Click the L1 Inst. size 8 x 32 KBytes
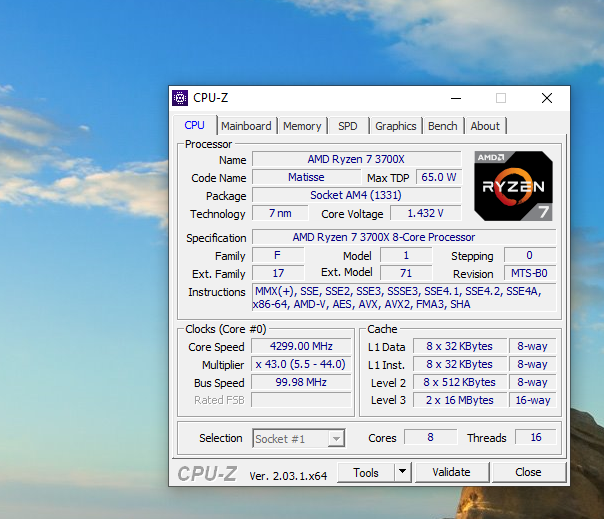604x519 pixels. coord(460,364)
